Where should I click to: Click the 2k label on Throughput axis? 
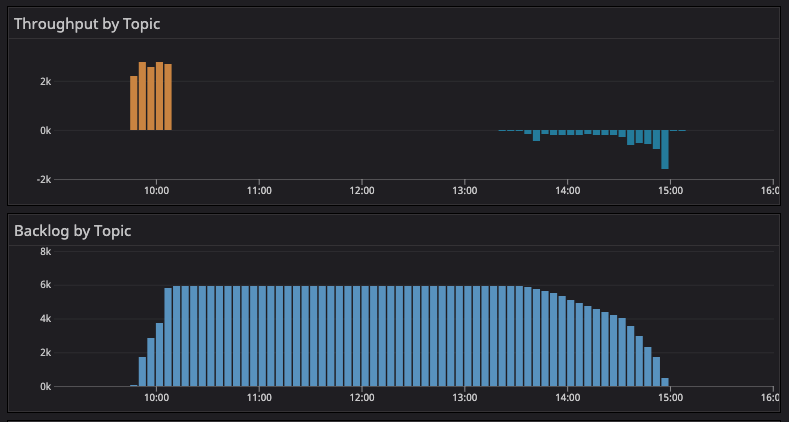pyautogui.click(x=45, y=81)
